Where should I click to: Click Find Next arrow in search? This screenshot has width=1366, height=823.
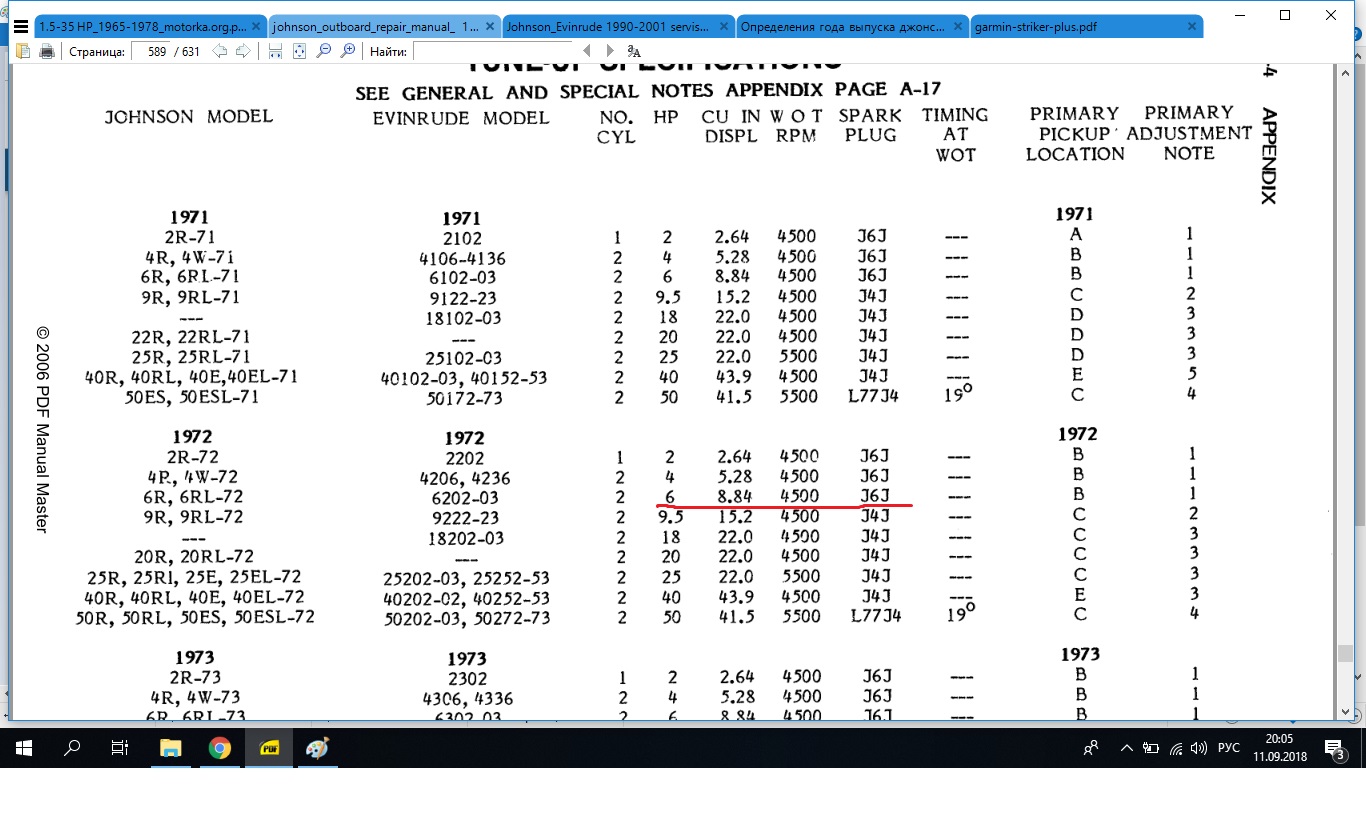click(610, 51)
